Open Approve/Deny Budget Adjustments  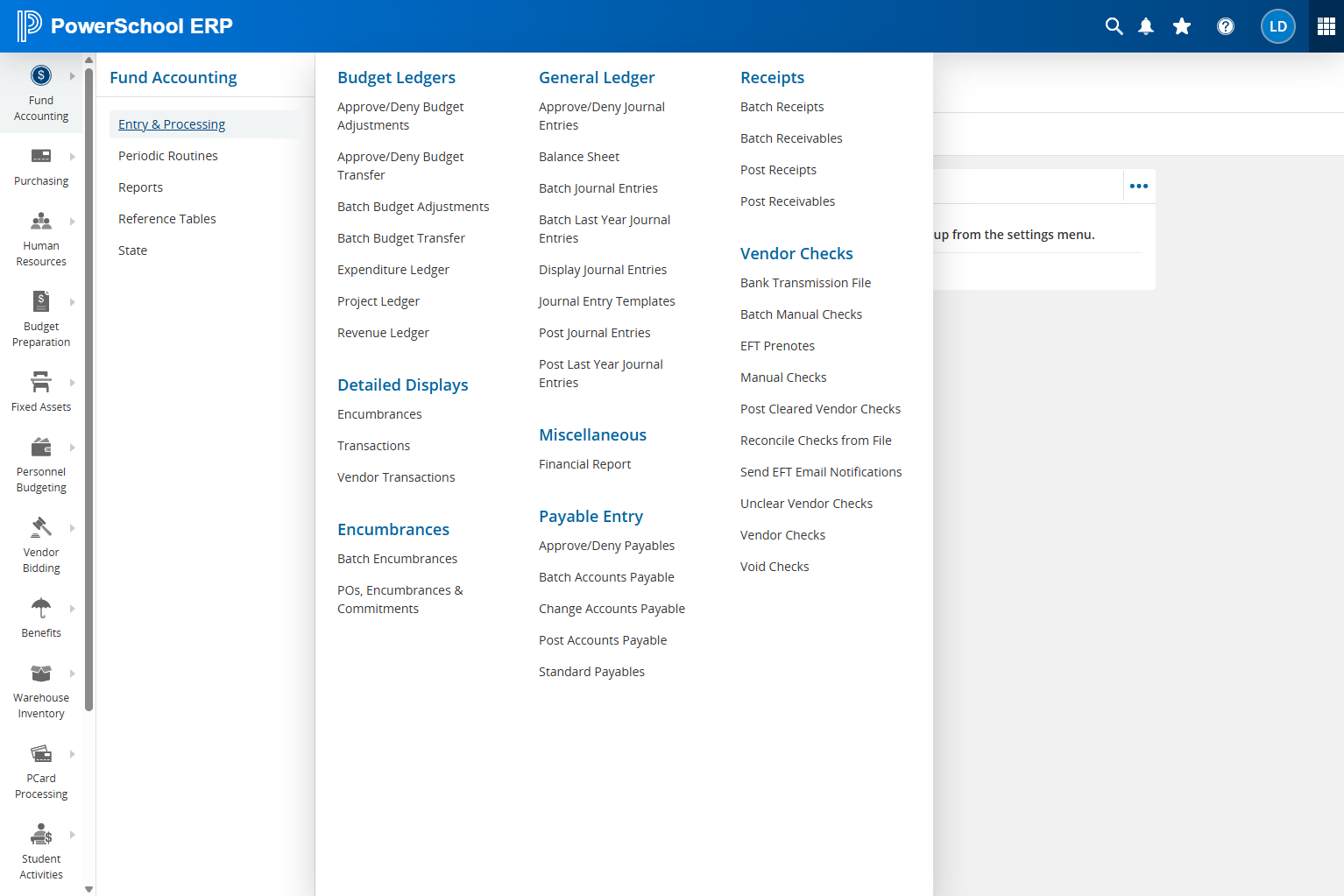[400, 116]
